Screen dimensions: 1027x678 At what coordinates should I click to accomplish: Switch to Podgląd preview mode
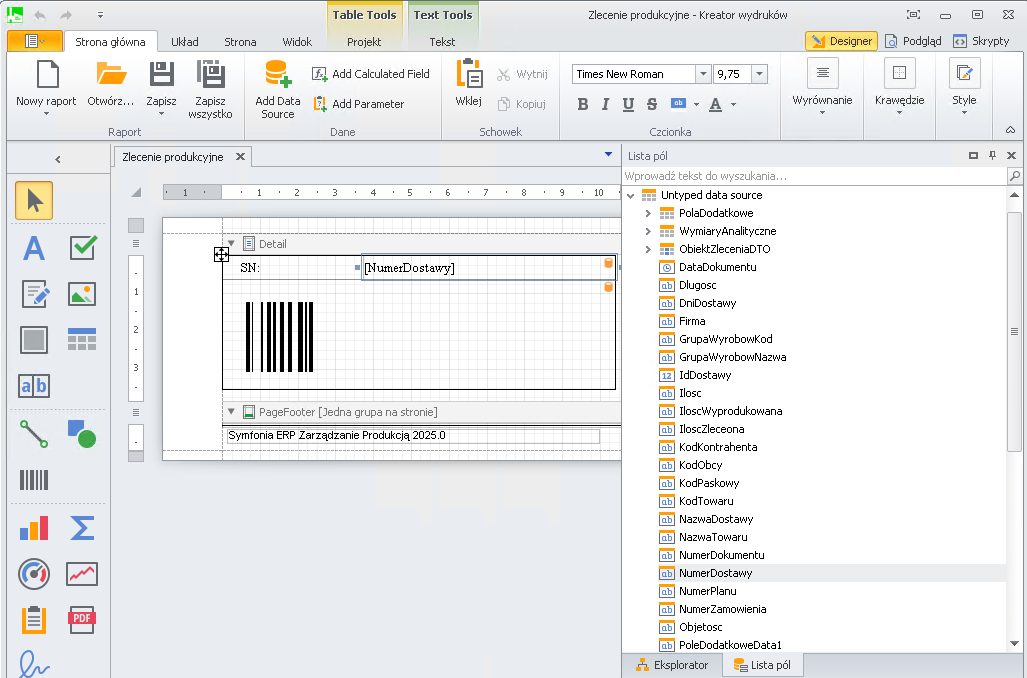913,41
